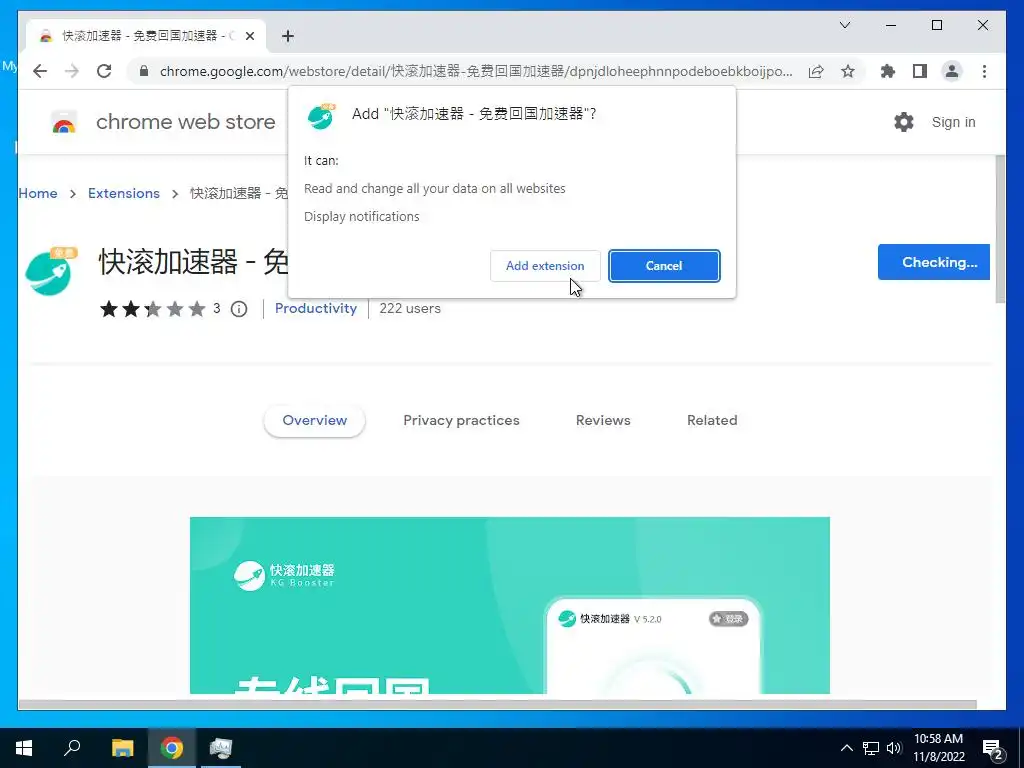
Task: Switch to the Related tab
Action: (x=712, y=421)
